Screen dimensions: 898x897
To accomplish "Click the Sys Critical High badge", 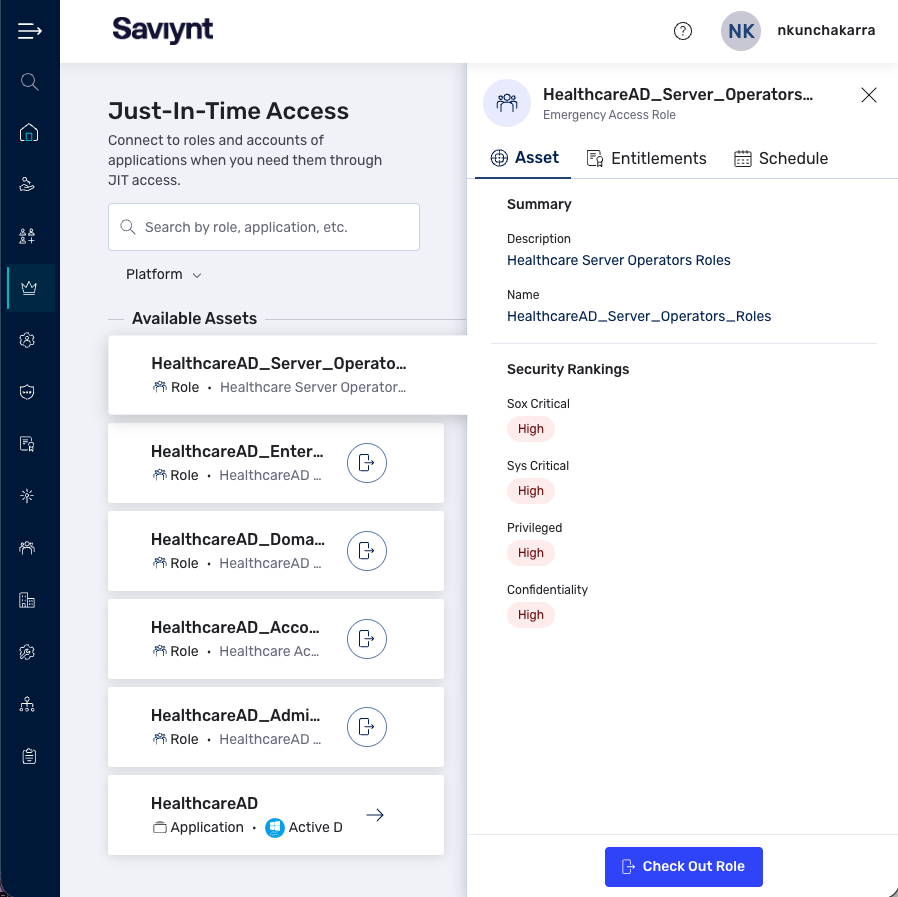I will (x=530, y=491).
